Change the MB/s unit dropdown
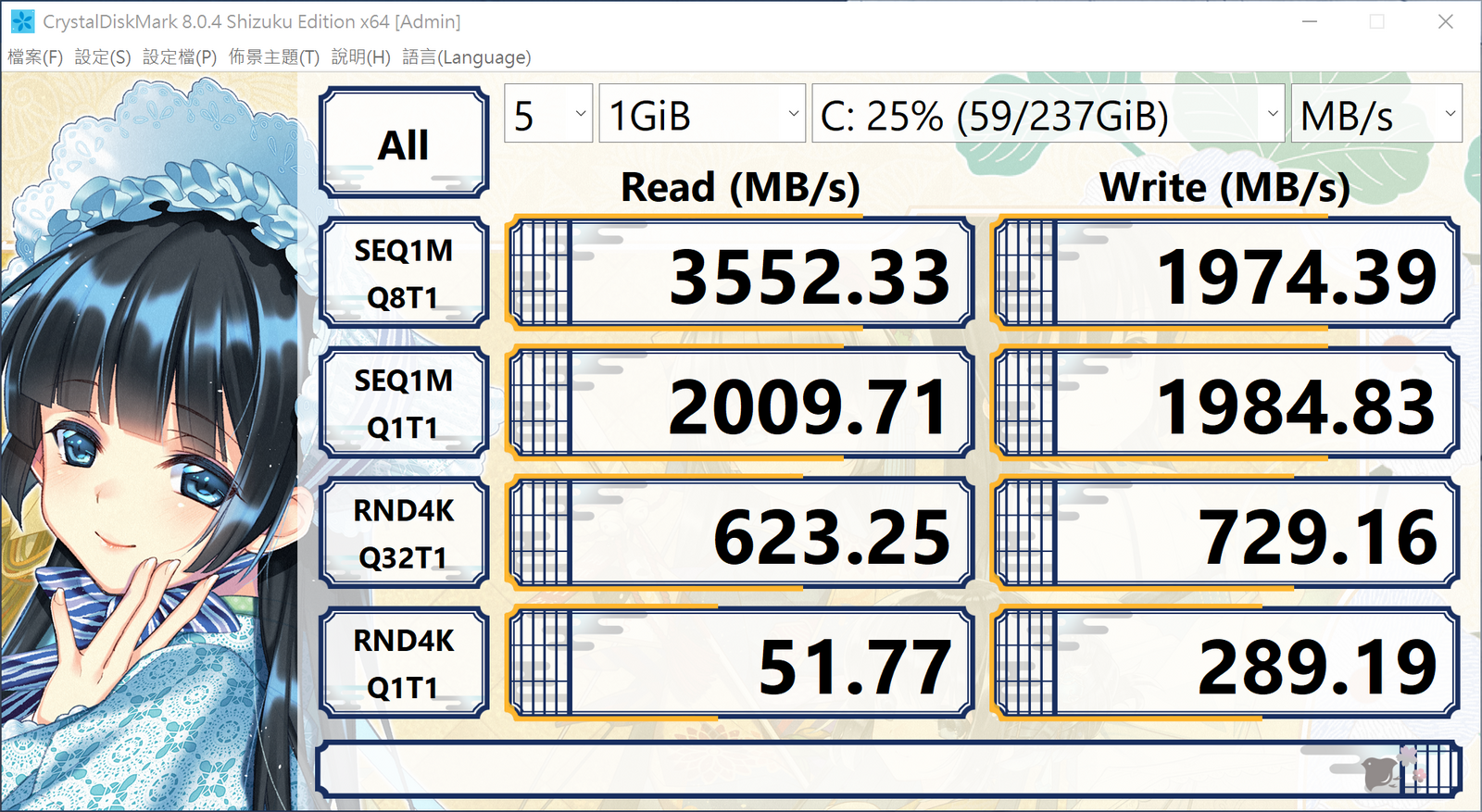The height and width of the screenshot is (812, 1482). pyautogui.click(x=1376, y=114)
